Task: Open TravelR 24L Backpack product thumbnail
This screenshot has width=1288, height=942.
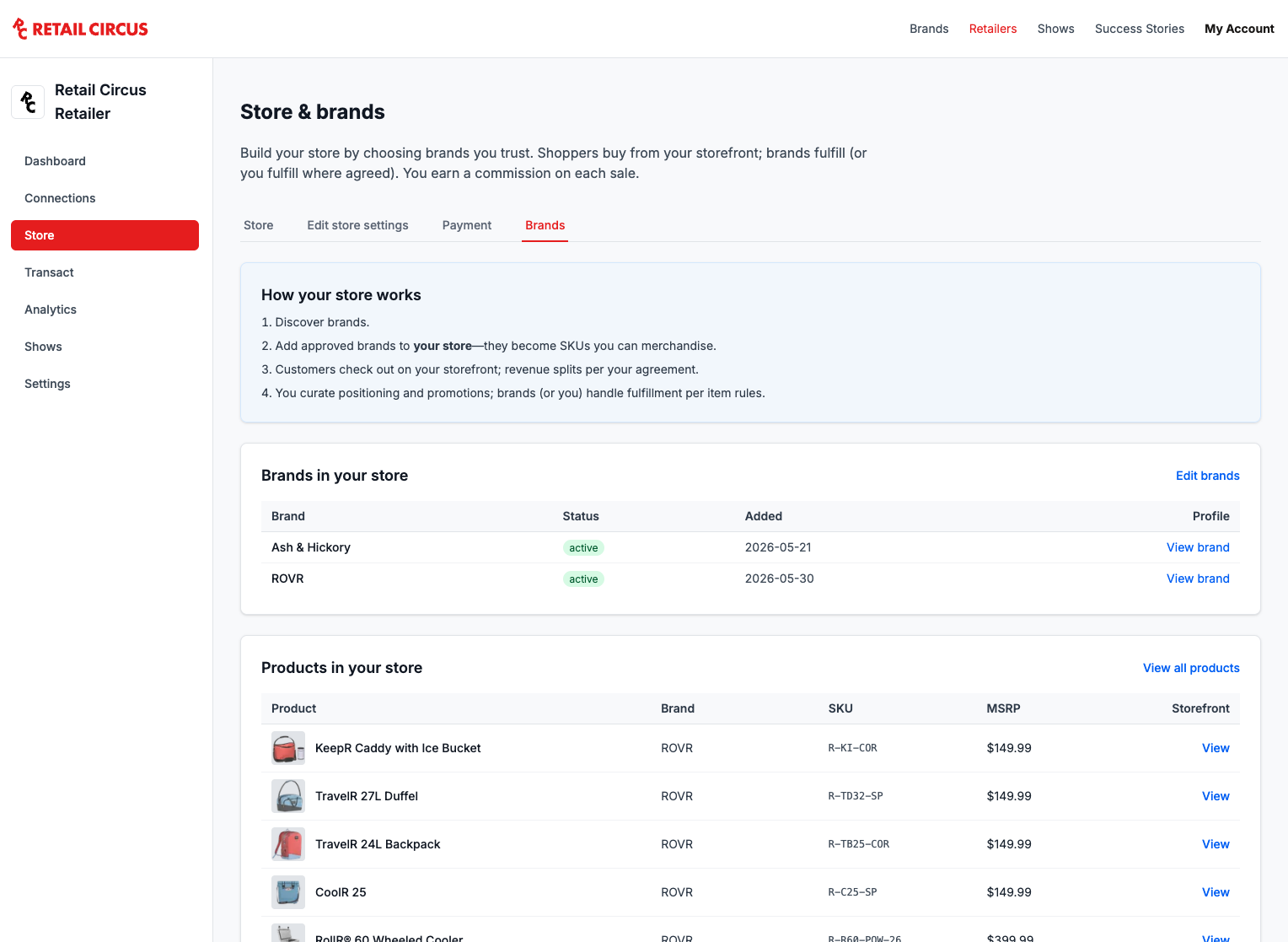Action: tap(288, 844)
